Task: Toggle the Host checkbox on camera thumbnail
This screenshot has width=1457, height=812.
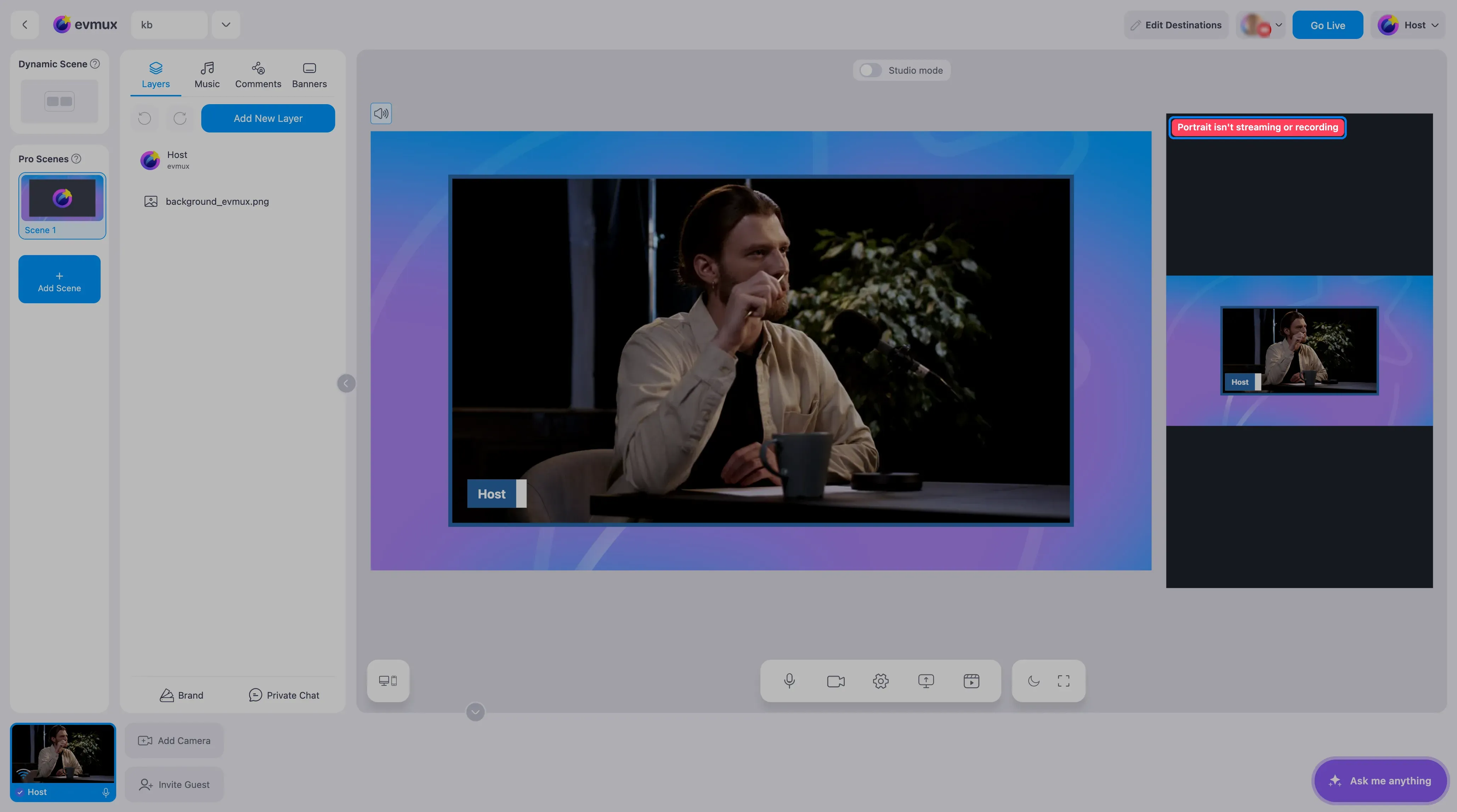Action: point(20,792)
